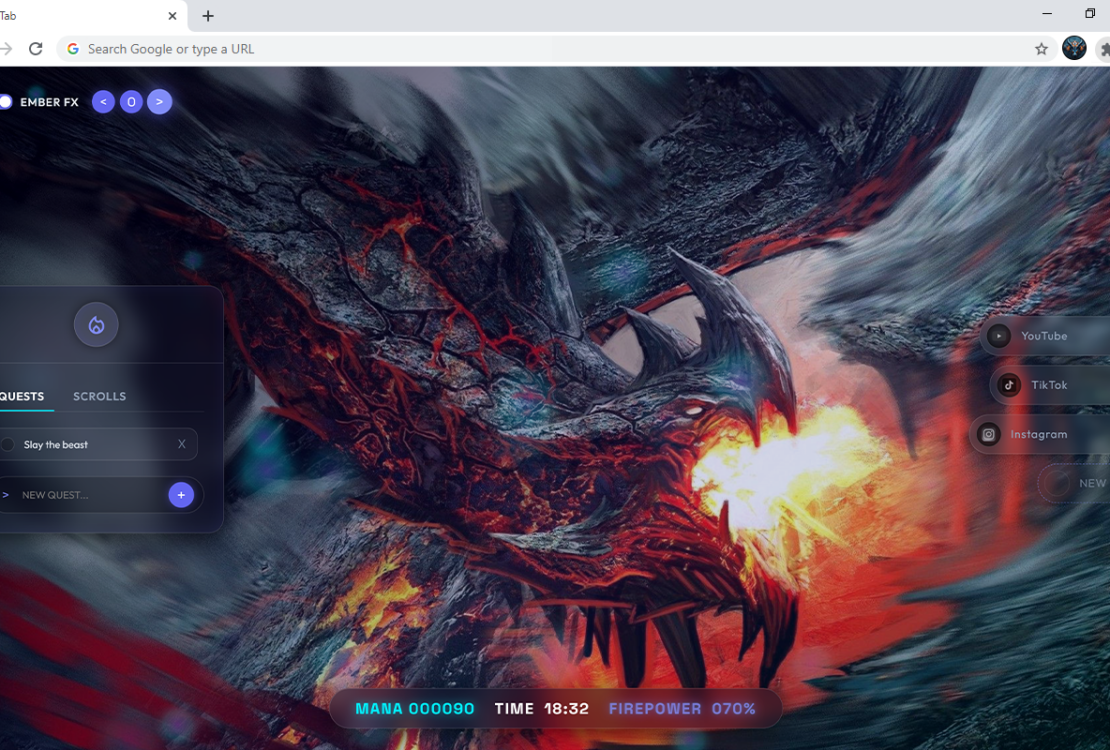Click the TIME 18:32 clock
1110x750 pixels.
[x=542, y=709]
